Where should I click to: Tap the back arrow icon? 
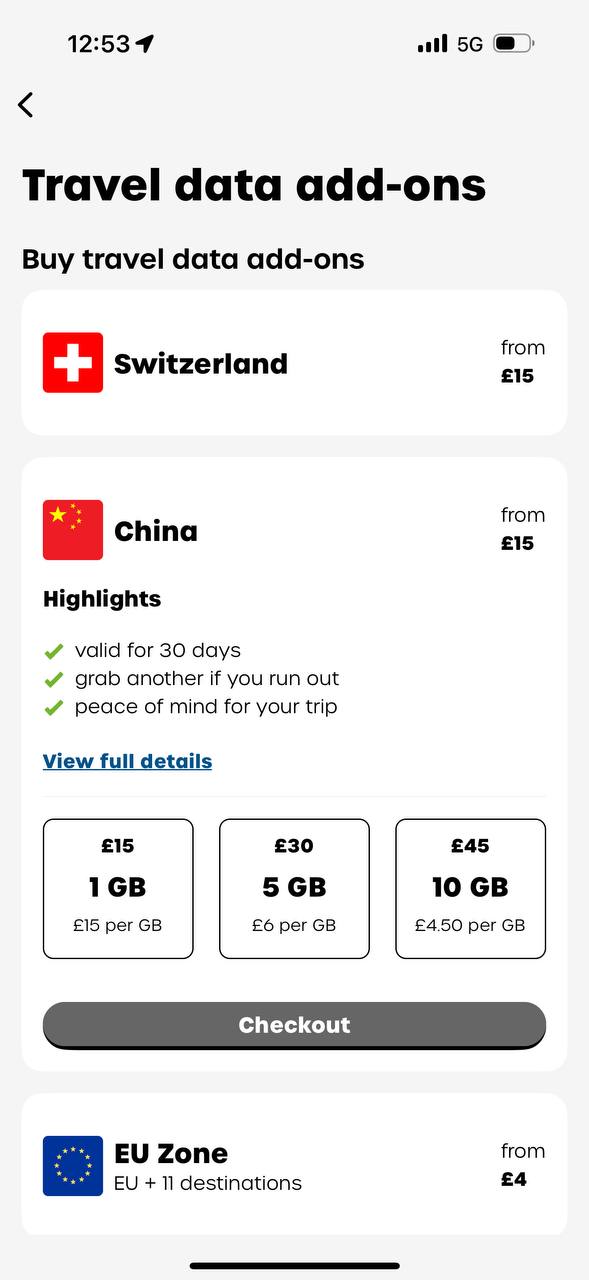tap(26, 104)
